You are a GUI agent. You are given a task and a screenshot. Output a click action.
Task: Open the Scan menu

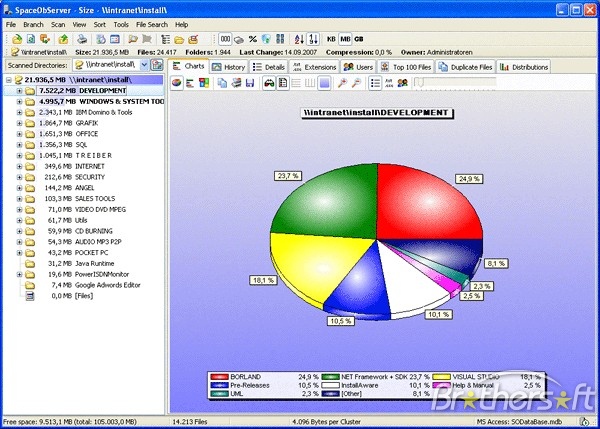point(58,24)
